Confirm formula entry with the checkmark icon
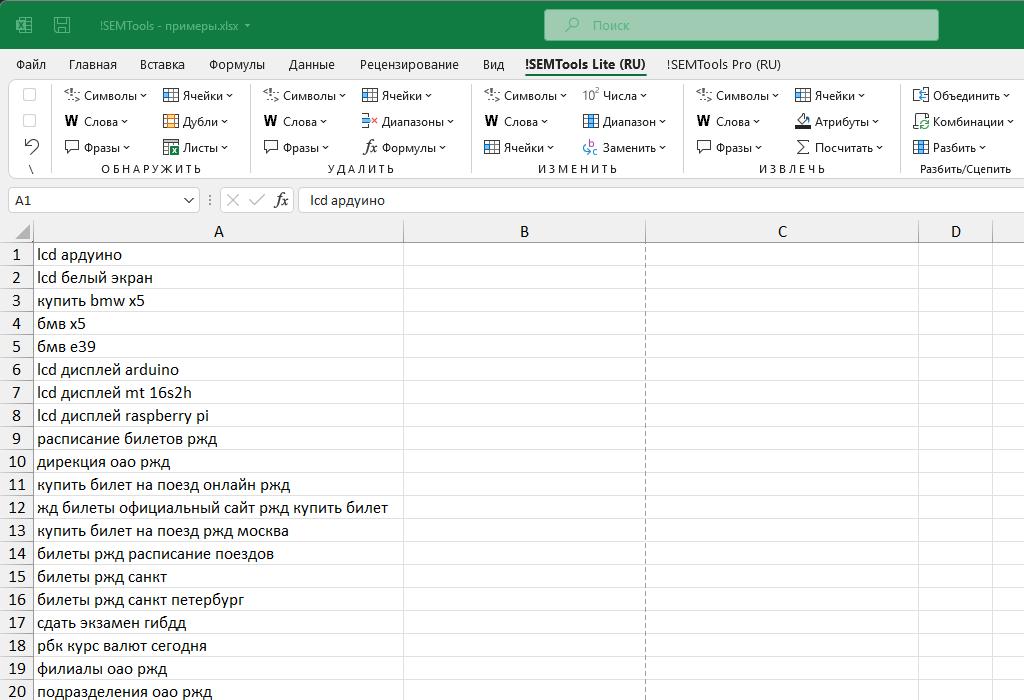1024x700 pixels. coord(257,200)
